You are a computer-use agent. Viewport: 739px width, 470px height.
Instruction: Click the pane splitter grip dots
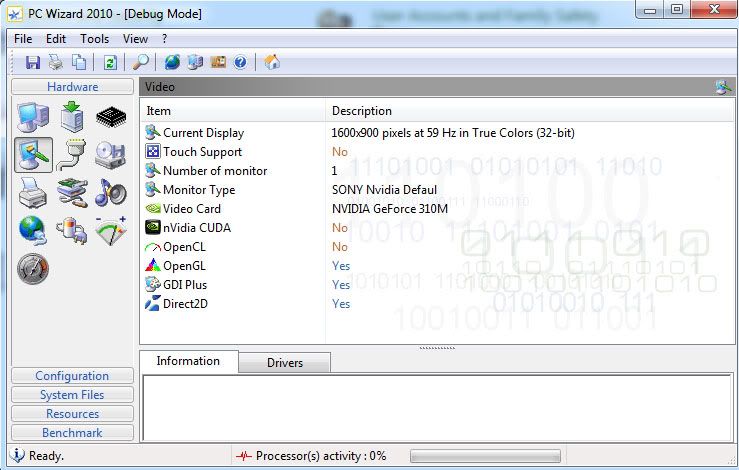point(437,348)
